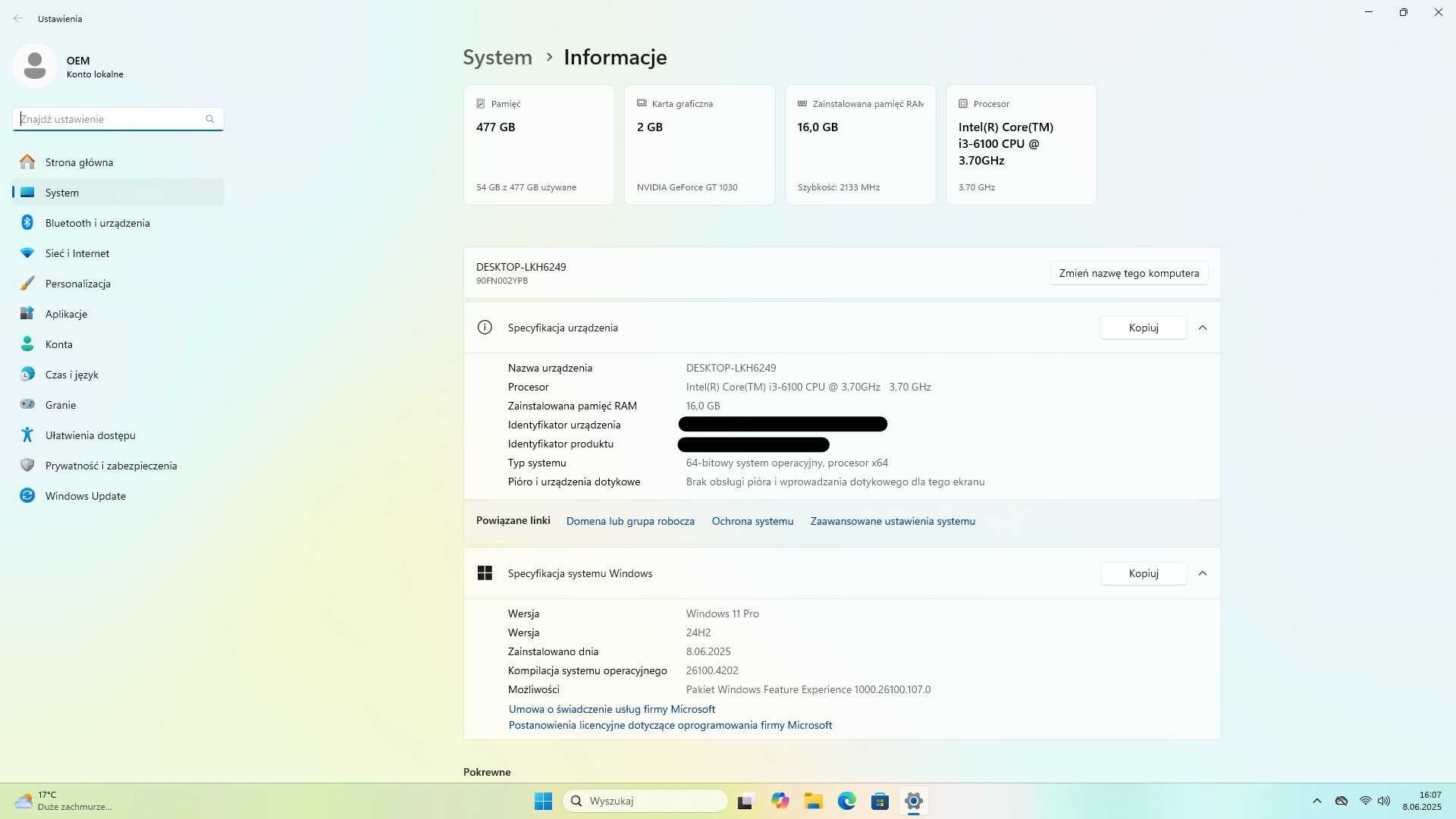Click the Czas i język globe icon
The height and width of the screenshot is (819, 1456).
pos(27,374)
